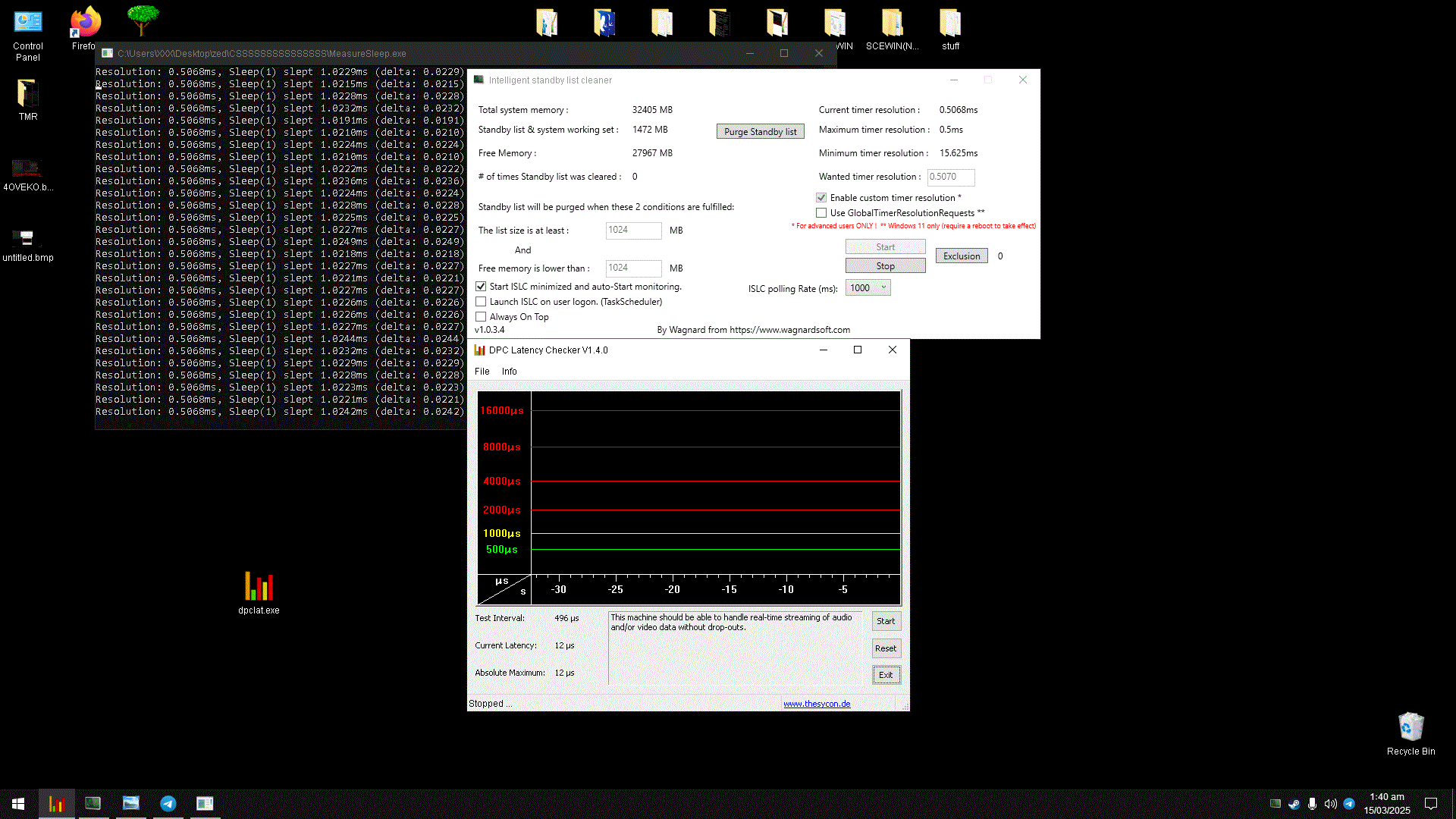Uncheck Start ISLC minimized and auto-Start monitoring
Image resolution: width=1456 pixels, height=819 pixels.
(481, 287)
